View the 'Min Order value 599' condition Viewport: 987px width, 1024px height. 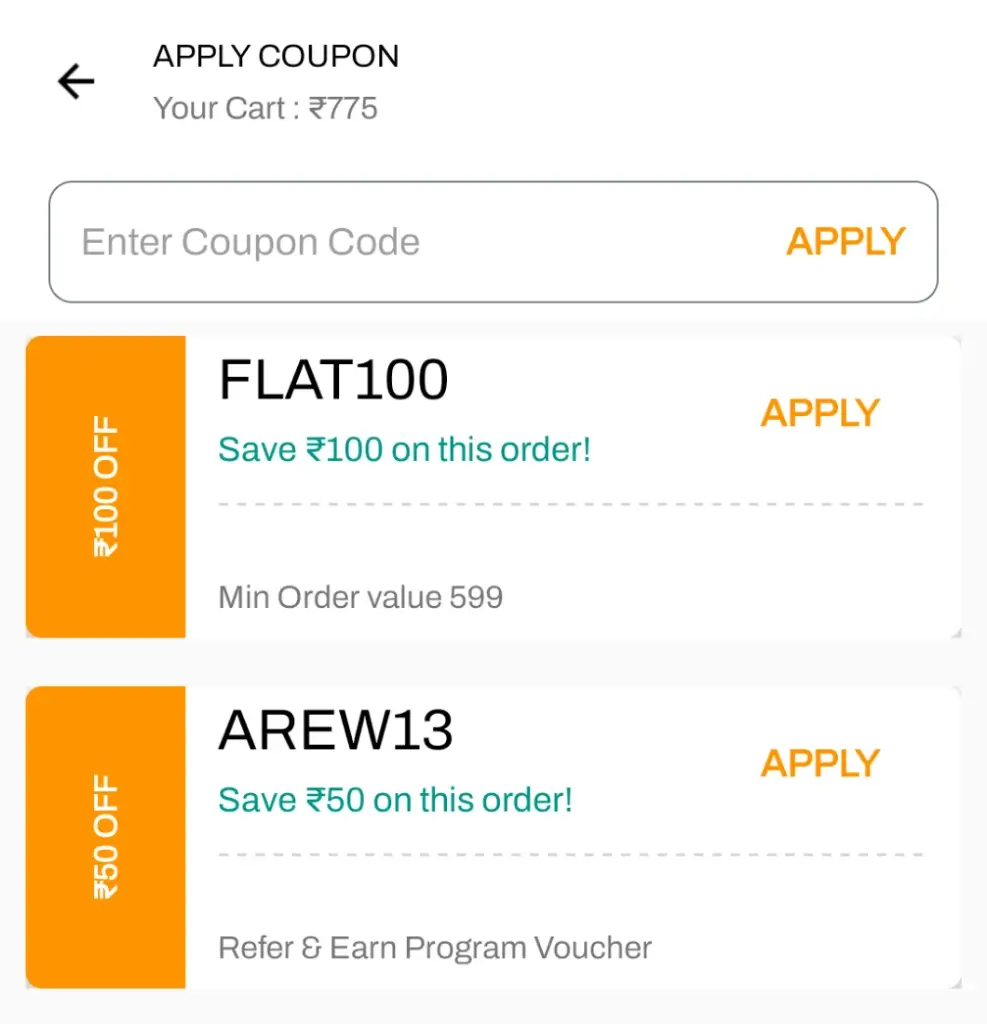click(361, 597)
